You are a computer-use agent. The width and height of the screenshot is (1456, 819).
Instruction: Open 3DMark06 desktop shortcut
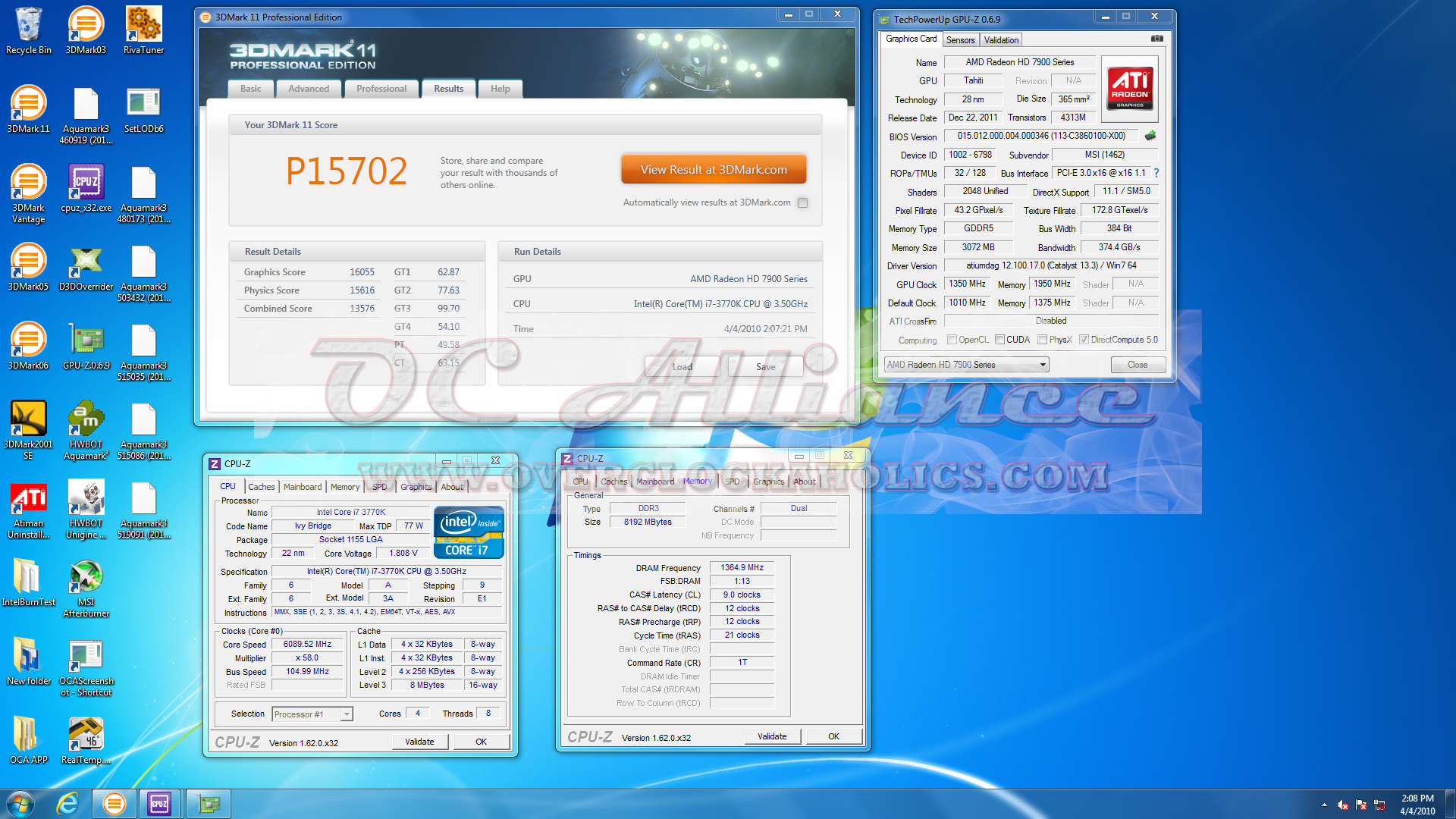(28, 347)
